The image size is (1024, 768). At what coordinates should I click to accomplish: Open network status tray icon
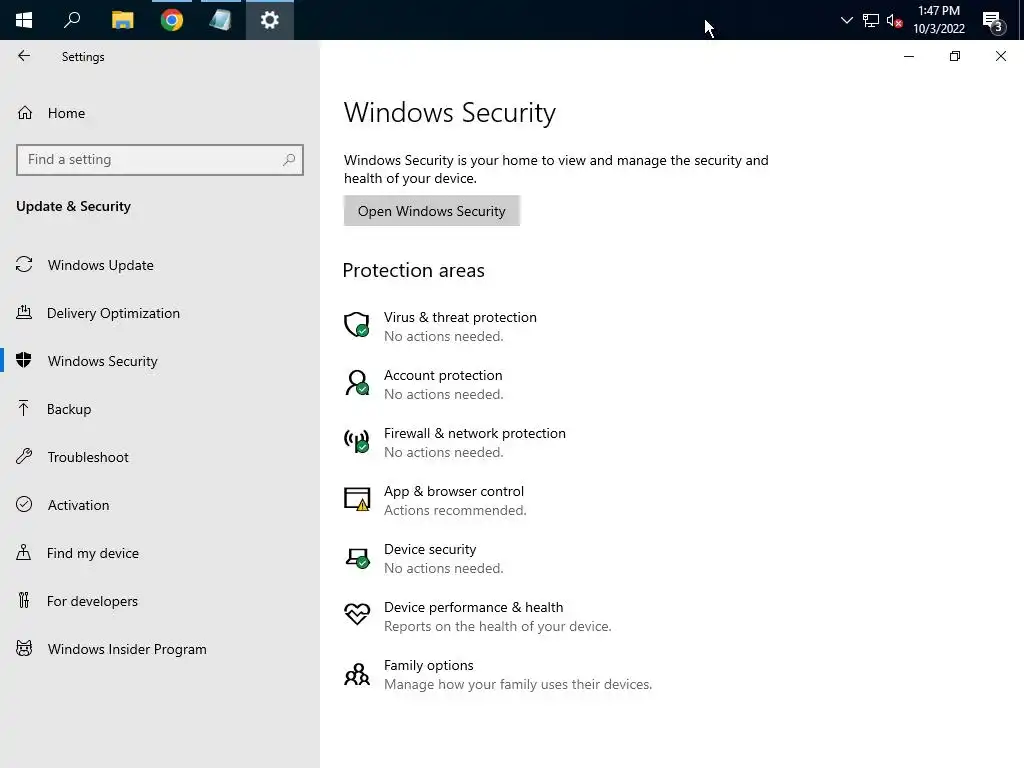[x=871, y=20]
